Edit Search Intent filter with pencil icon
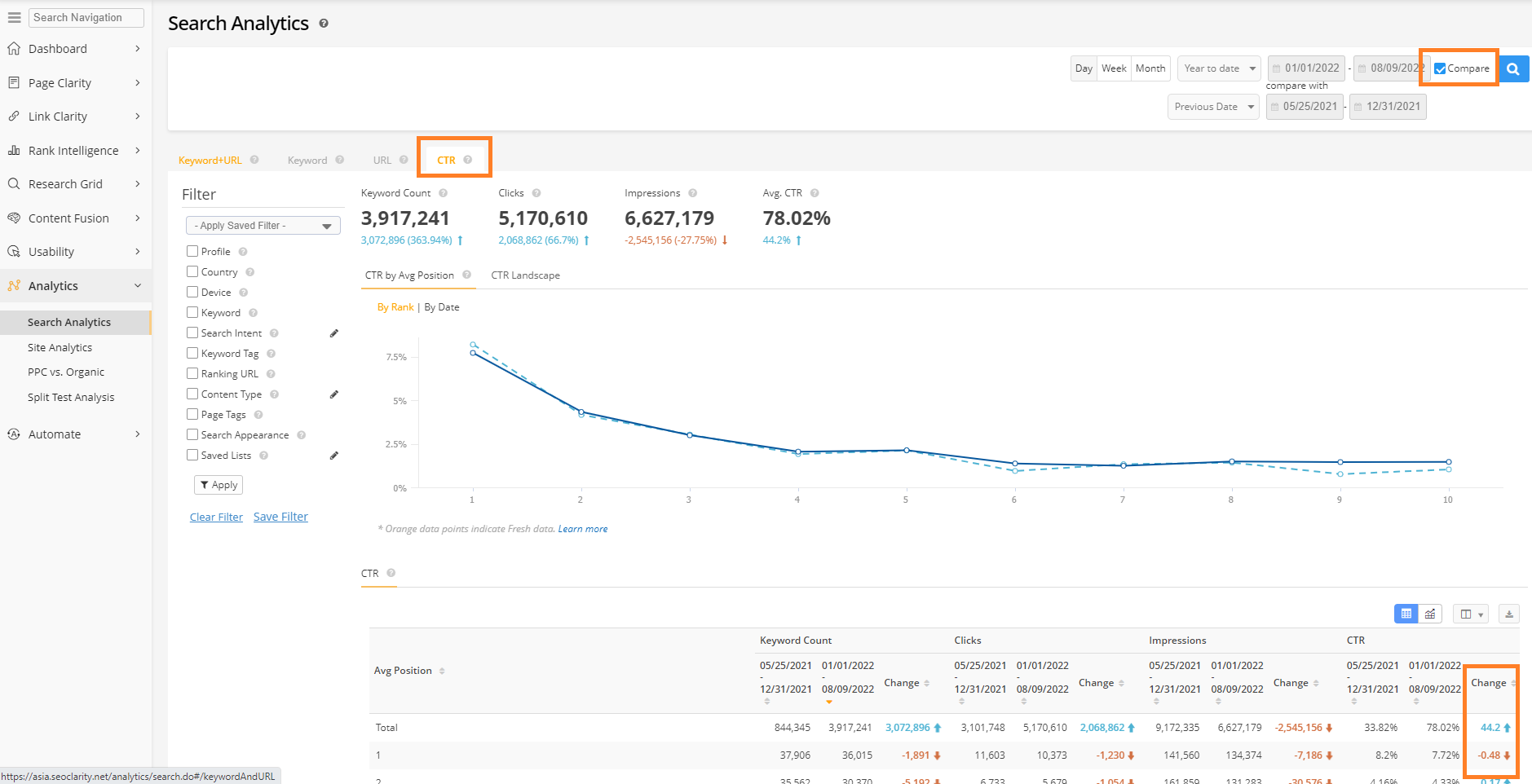The width and height of the screenshot is (1532, 784). click(333, 333)
